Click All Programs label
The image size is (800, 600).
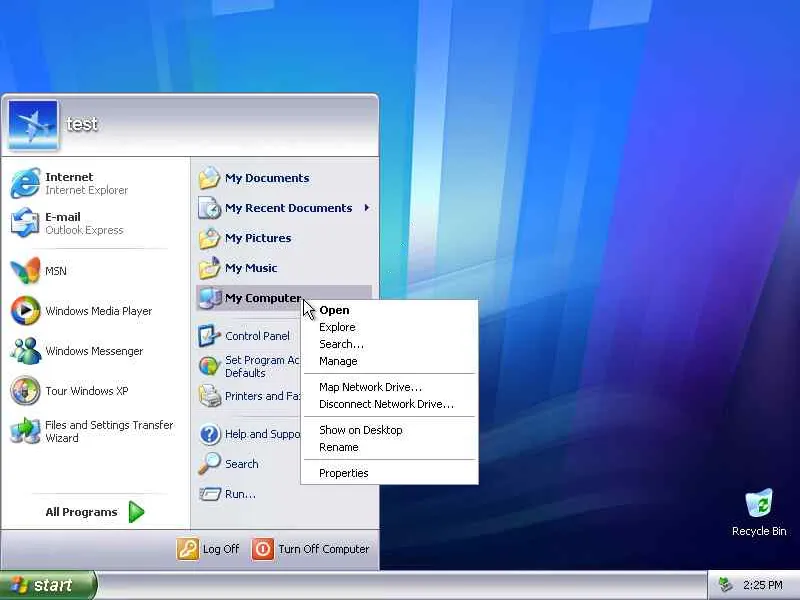pyautogui.click(x=81, y=512)
